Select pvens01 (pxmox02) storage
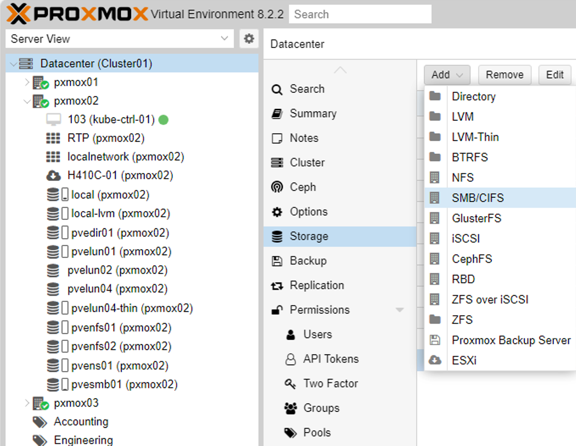Image resolution: width=576 pixels, height=446 pixels. point(132,366)
